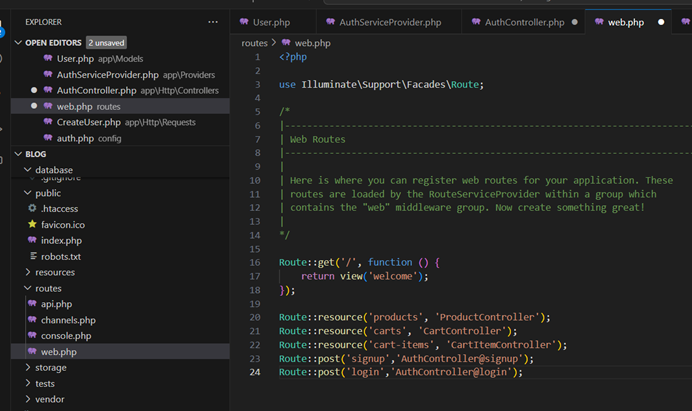Click the PHP icon on AuthServiceProvider.php tab
Image resolution: width=692 pixels, height=411 pixels.
pos(330,21)
